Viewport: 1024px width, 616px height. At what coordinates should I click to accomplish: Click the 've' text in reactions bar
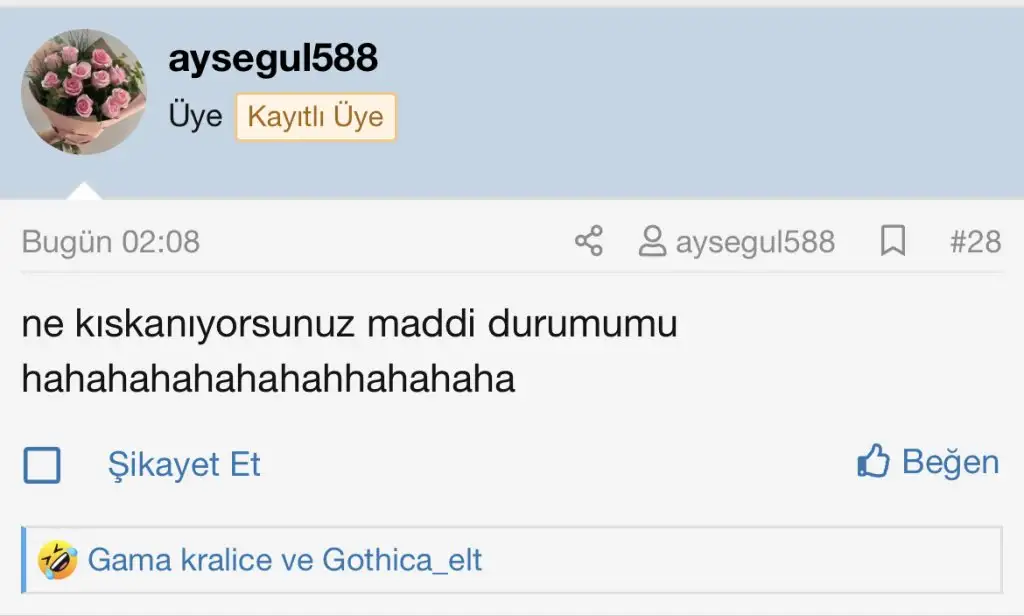[x=297, y=560]
